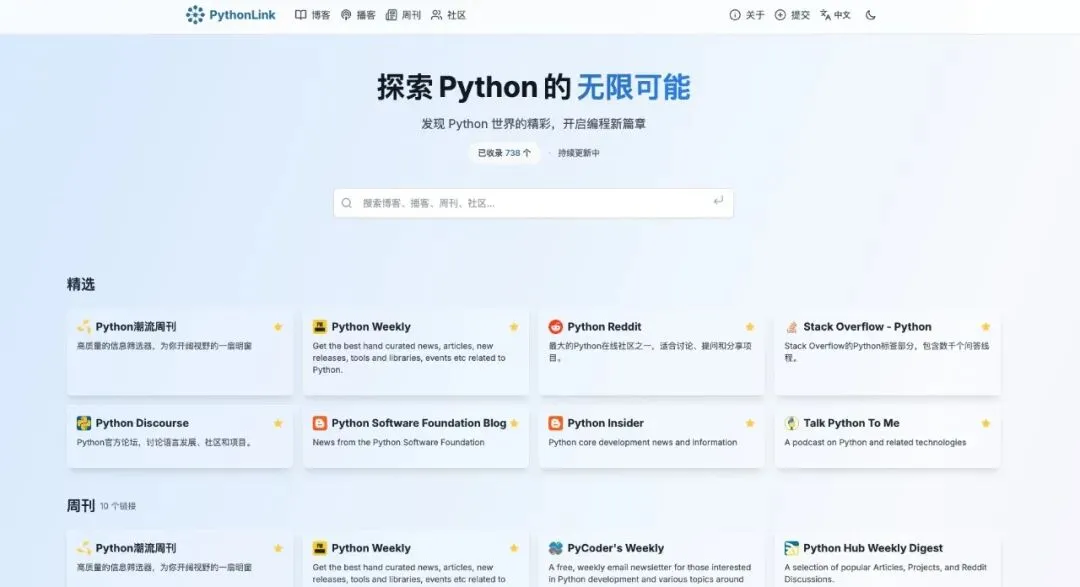Image resolution: width=1080 pixels, height=587 pixels.
Task: Click the PyCoder's Weekly logo icon
Action: (556, 548)
